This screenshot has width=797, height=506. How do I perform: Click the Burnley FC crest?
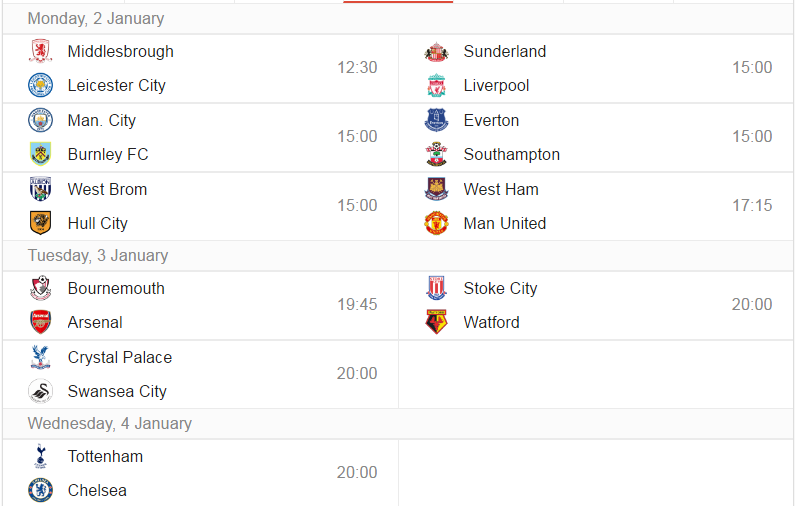[x=40, y=154]
